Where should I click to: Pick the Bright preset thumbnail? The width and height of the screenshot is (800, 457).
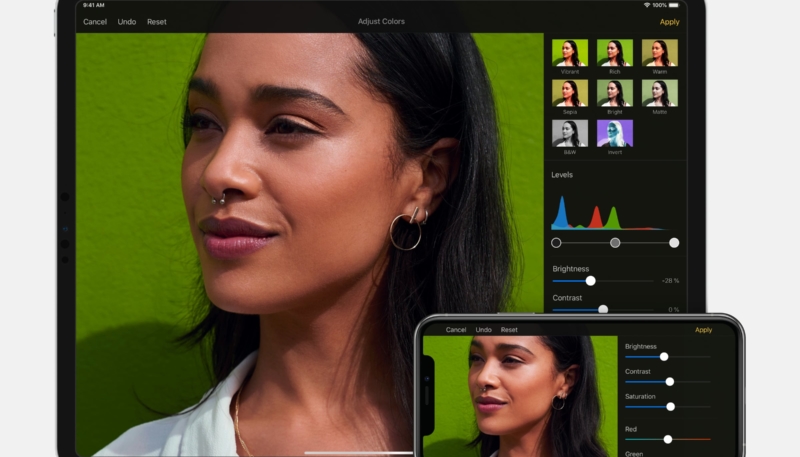coord(614,93)
